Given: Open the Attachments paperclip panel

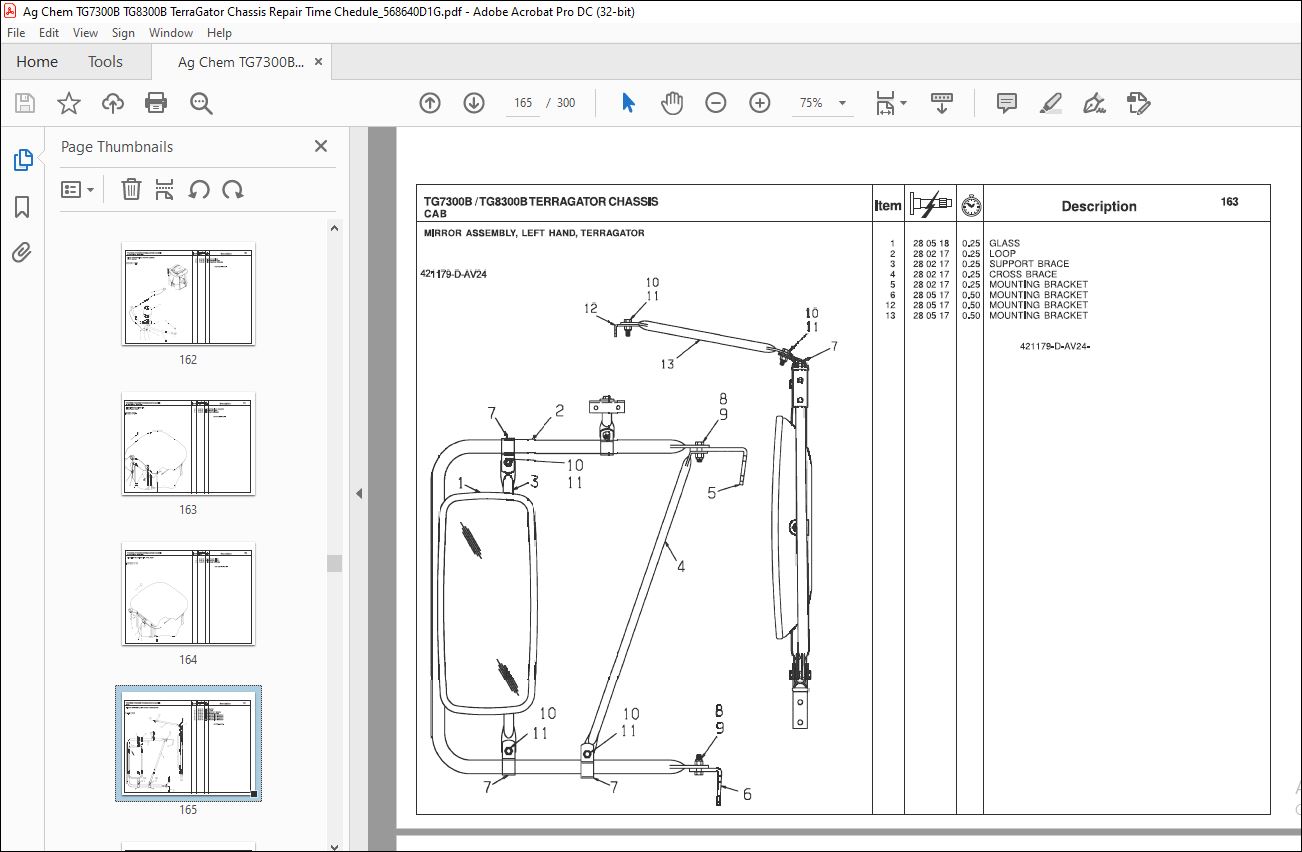Looking at the screenshot, I should point(22,252).
